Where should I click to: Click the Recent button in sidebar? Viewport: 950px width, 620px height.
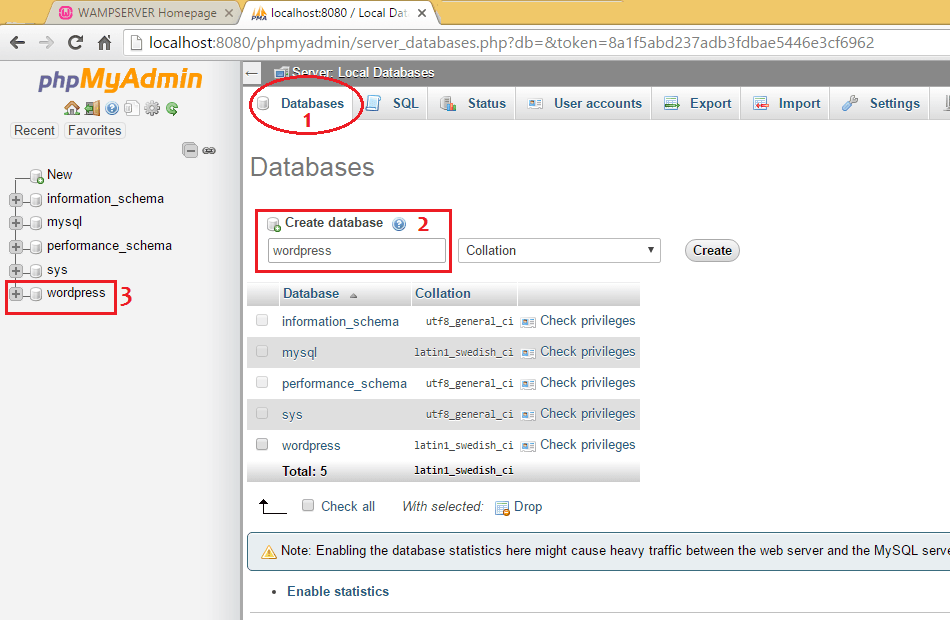pyautogui.click(x=35, y=130)
